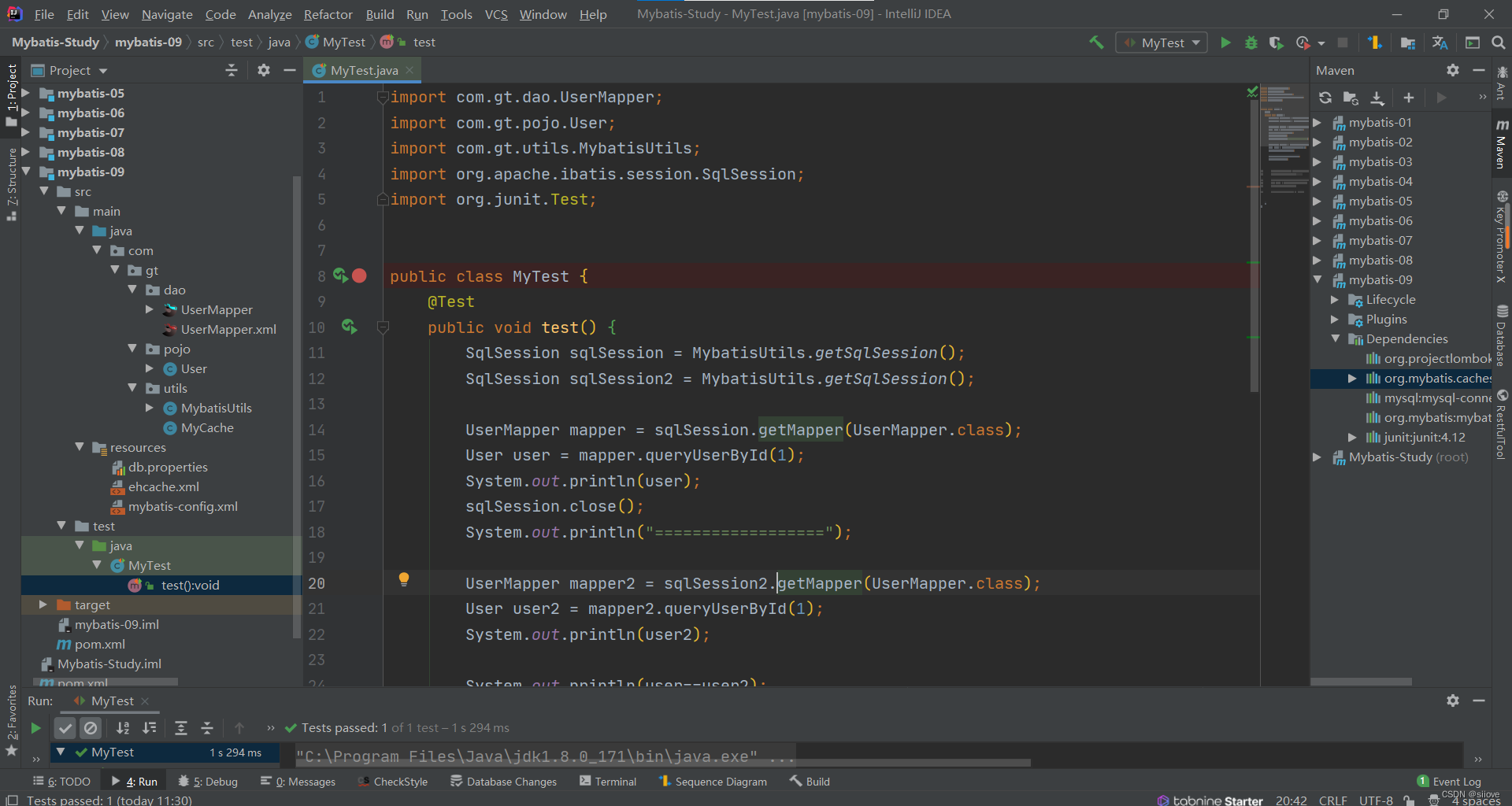Add Maven project with plus icon
Image resolution: width=1512 pixels, height=806 pixels.
tap(1409, 98)
